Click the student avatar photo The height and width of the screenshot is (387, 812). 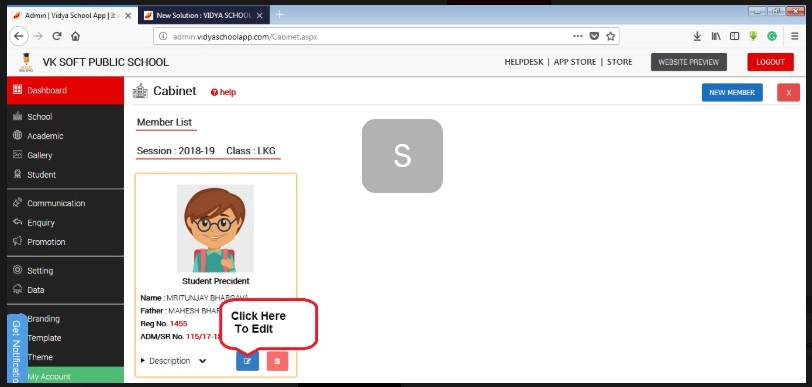[x=215, y=228]
